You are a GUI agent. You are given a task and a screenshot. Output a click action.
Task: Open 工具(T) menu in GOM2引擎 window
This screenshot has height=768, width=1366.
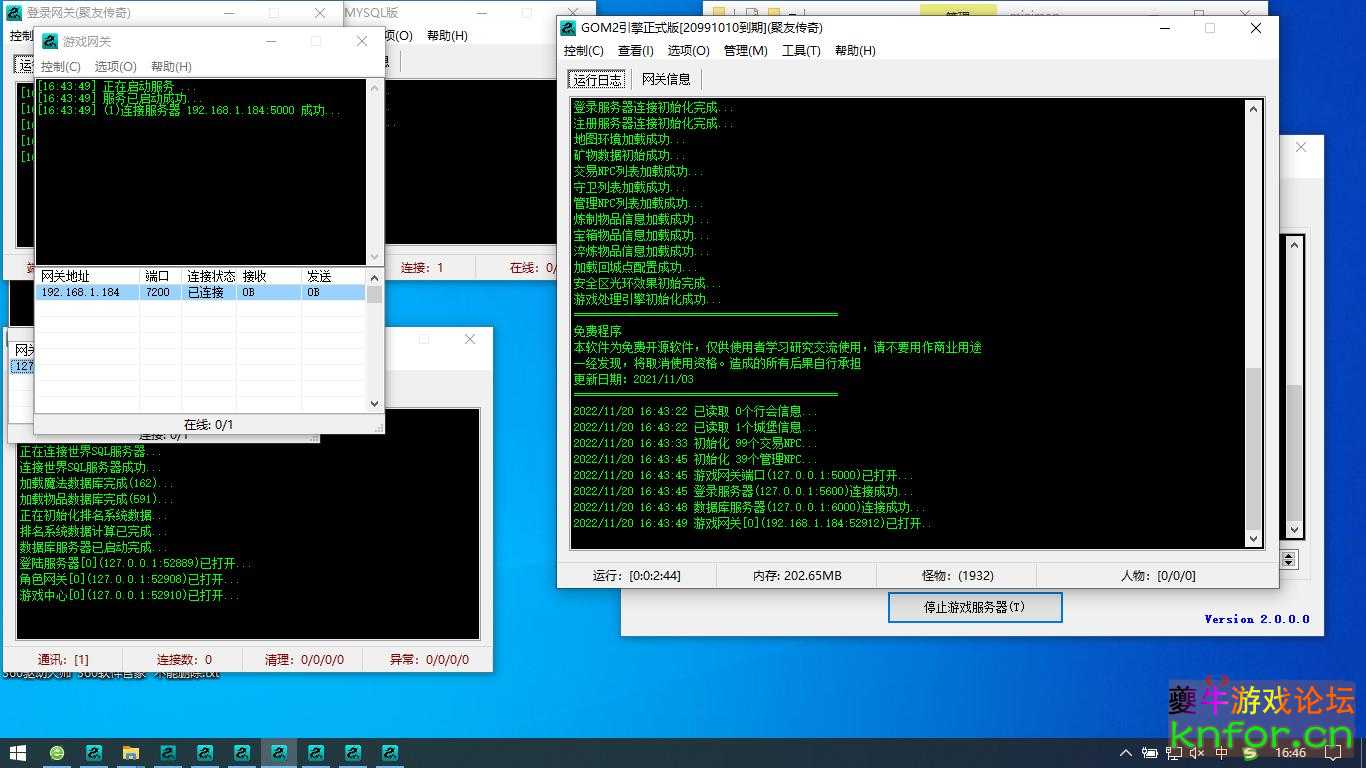(801, 50)
